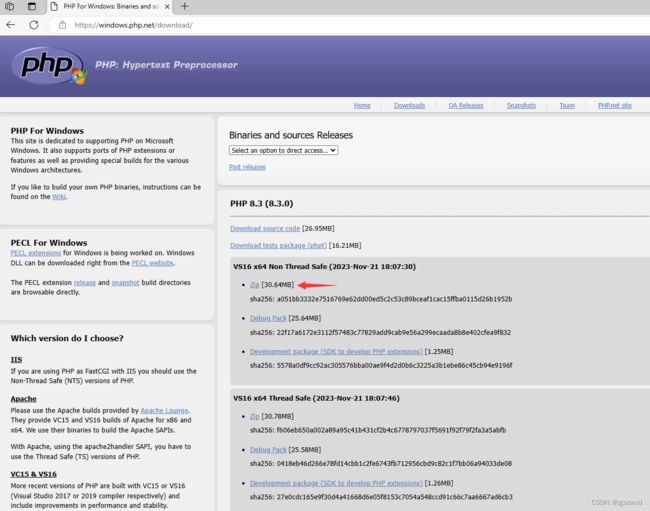Click the IIS subheading in sidebar
This screenshot has width=650, height=511.
click(x=16, y=360)
